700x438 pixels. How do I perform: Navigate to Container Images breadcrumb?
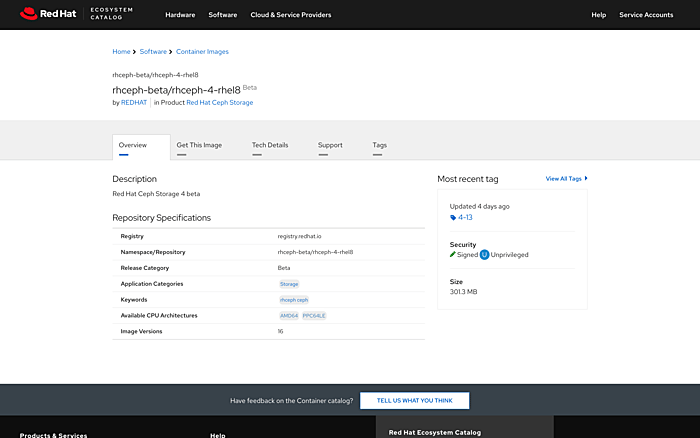tap(202, 51)
